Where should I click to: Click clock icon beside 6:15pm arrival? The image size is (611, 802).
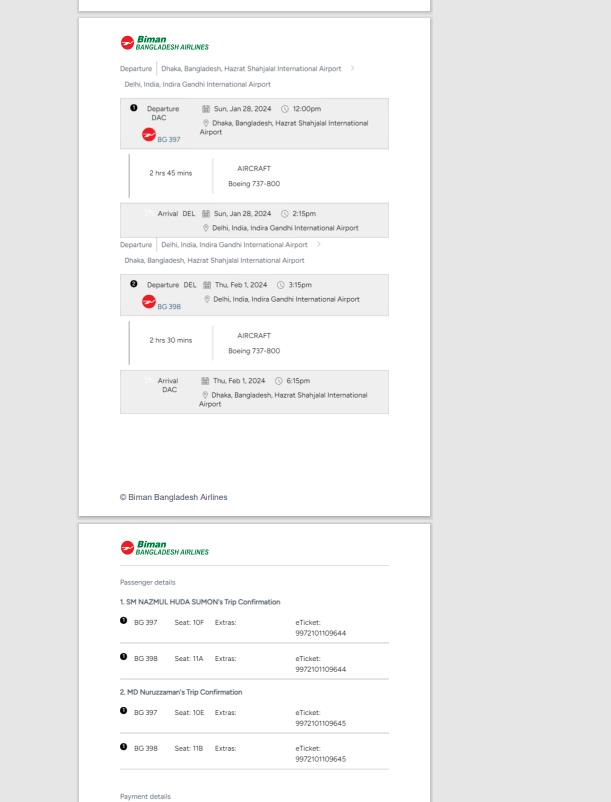[279, 381]
